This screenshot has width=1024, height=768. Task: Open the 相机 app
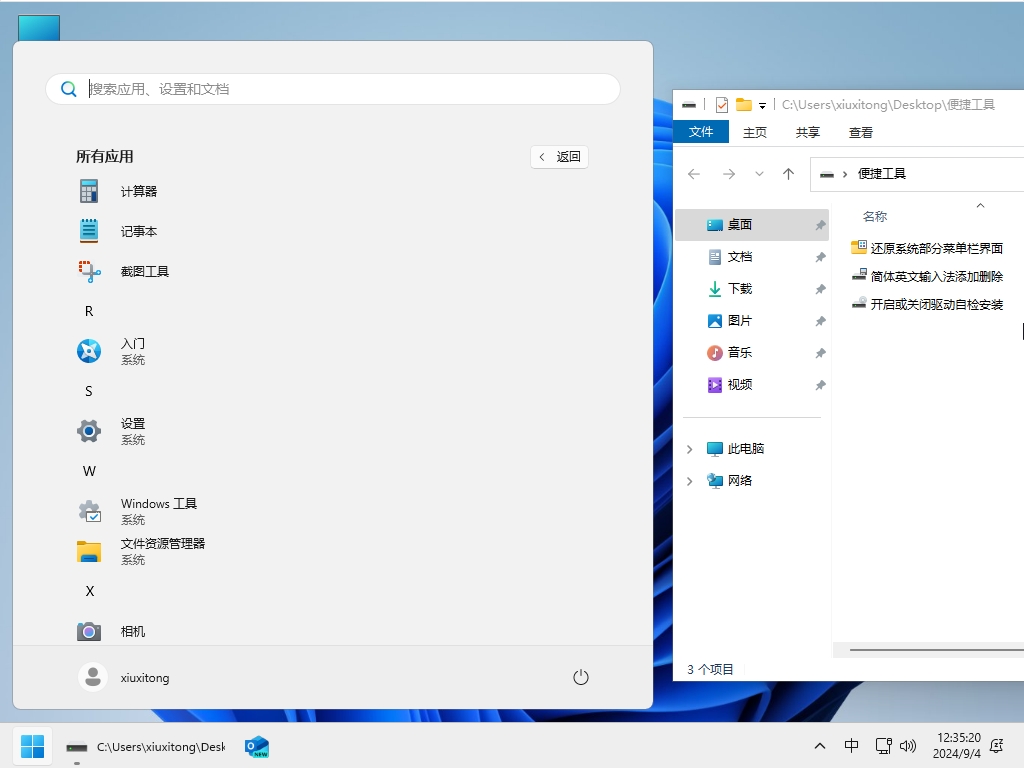(x=132, y=631)
